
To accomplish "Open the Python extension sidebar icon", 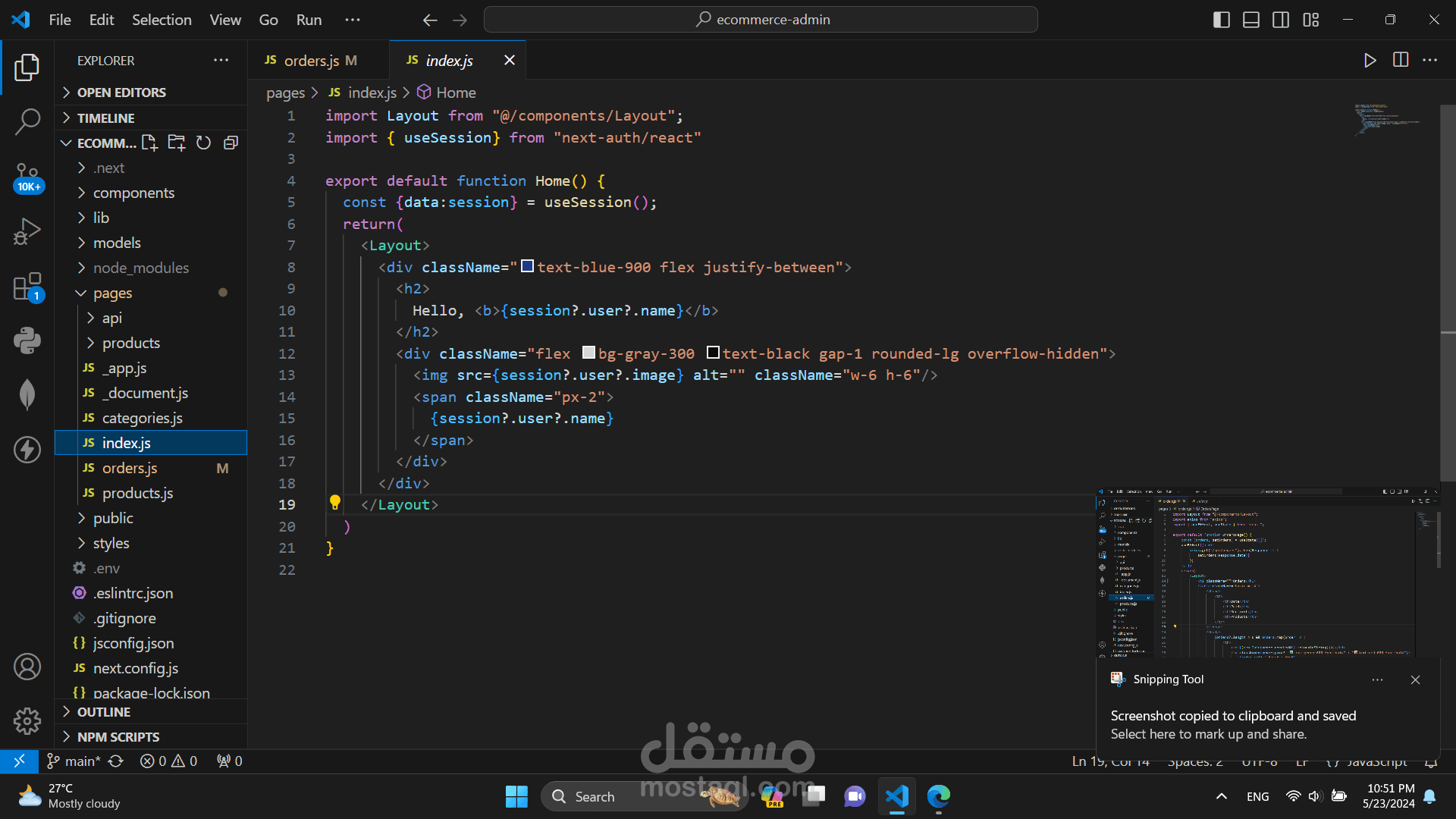I will 27,340.
